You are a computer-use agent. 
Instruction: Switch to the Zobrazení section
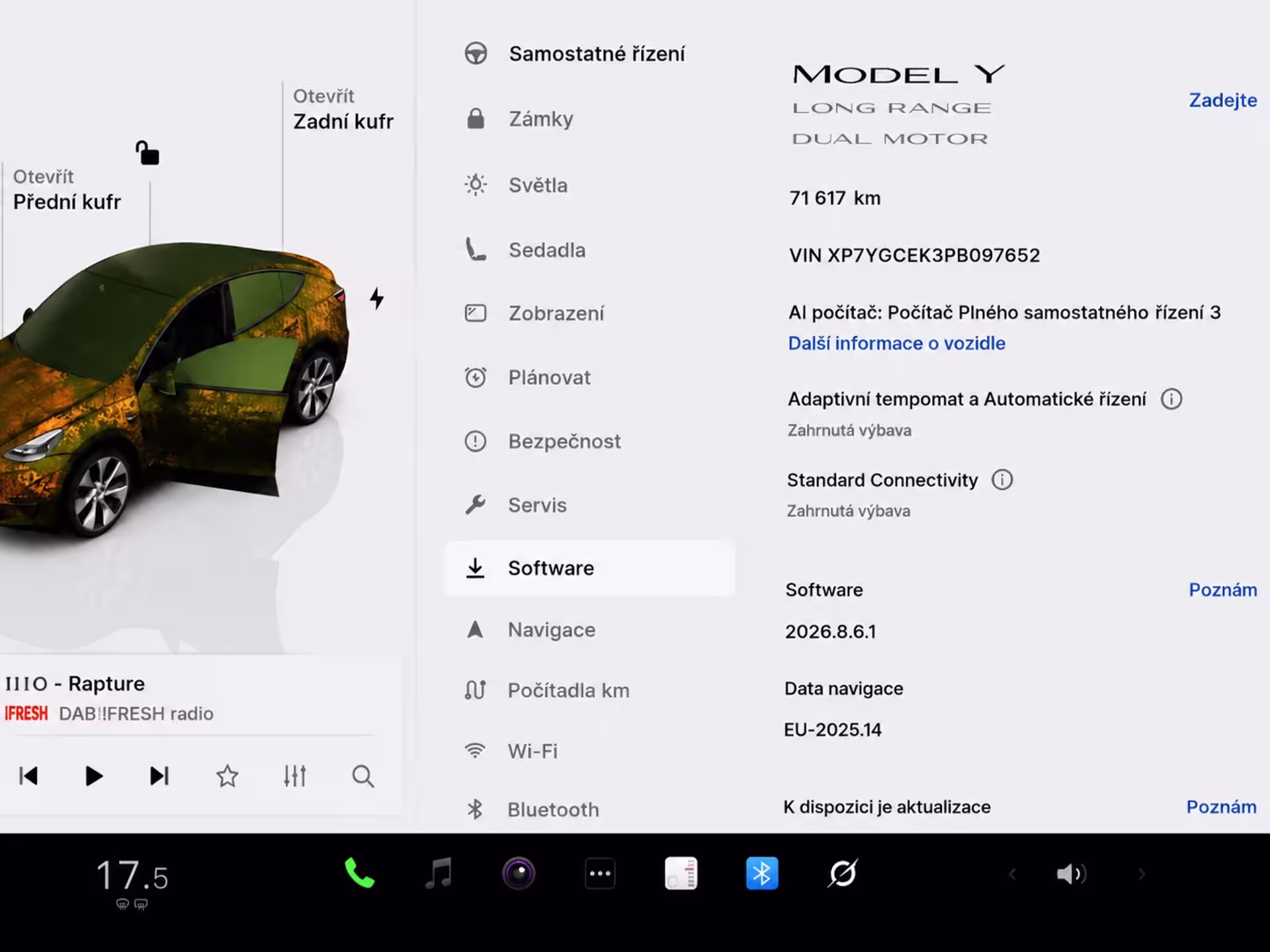[x=589, y=313]
